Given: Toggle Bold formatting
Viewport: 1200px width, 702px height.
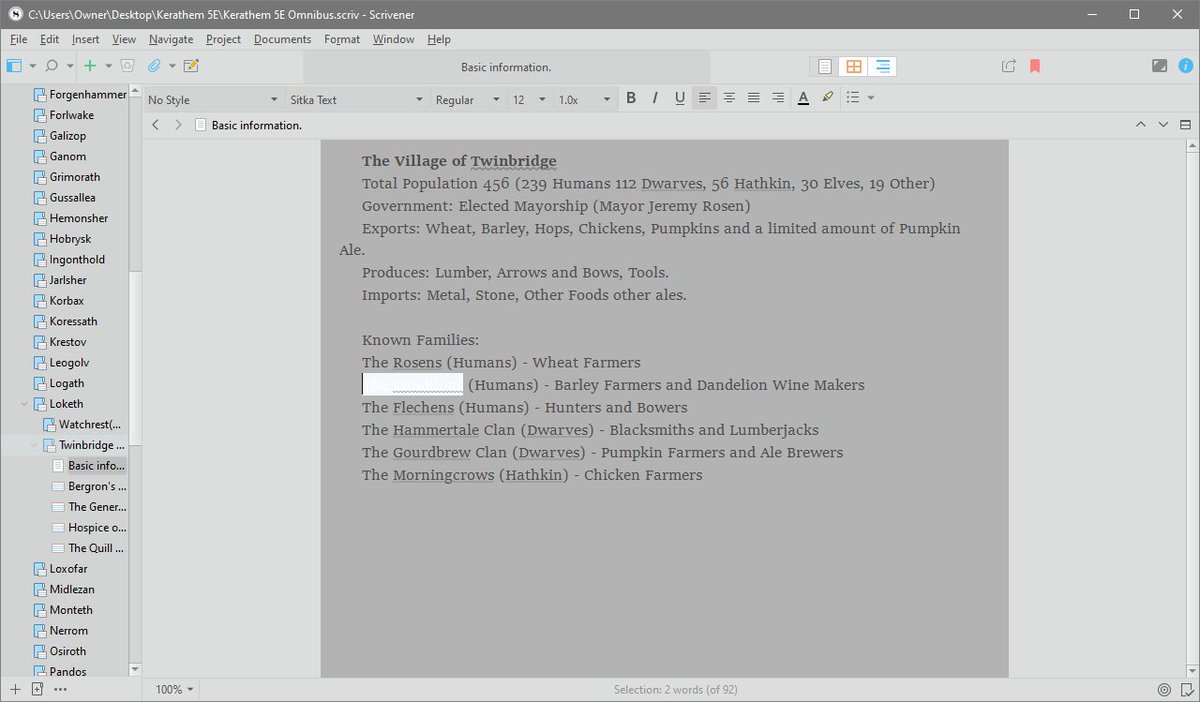Looking at the screenshot, I should point(631,98).
